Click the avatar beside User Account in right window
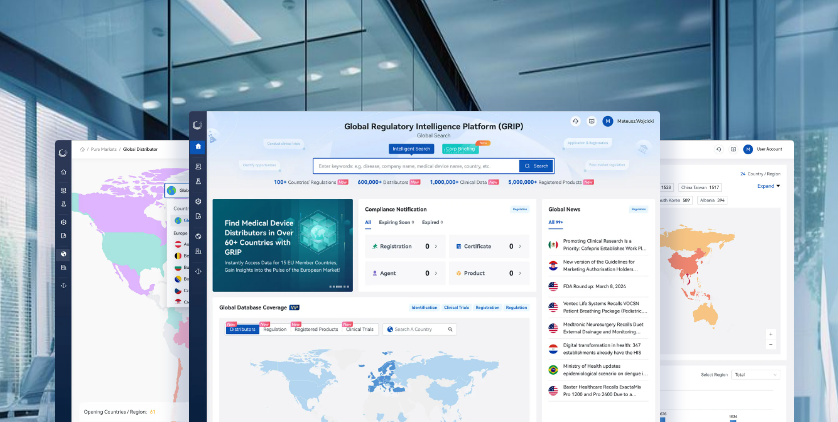This screenshot has height=422, width=838. point(748,149)
